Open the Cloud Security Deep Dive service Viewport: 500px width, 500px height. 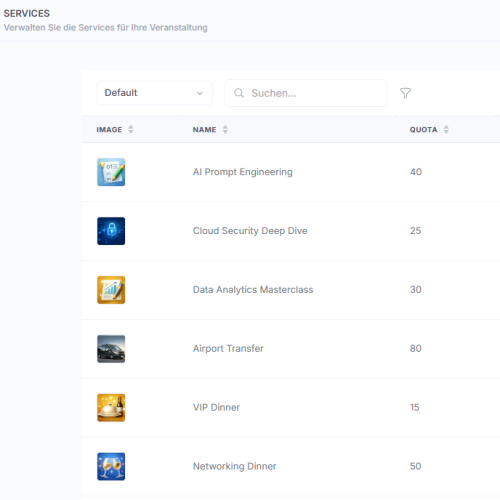(250, 231)
